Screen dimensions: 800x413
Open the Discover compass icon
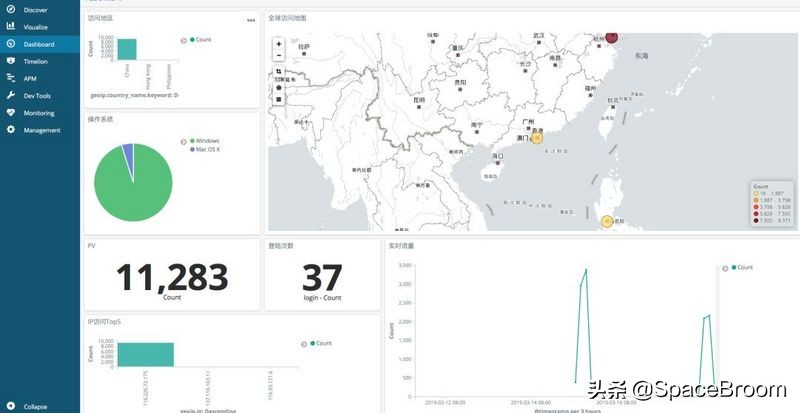[x=11, y=10]
